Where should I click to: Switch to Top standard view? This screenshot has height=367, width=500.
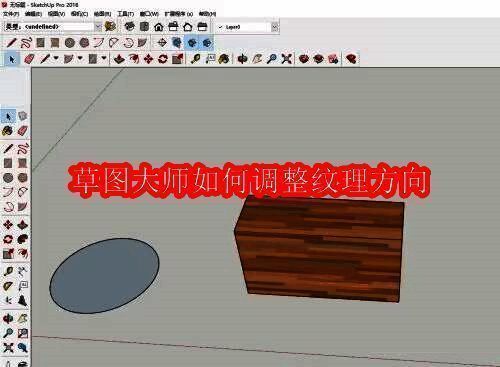(x=144, y=27)
